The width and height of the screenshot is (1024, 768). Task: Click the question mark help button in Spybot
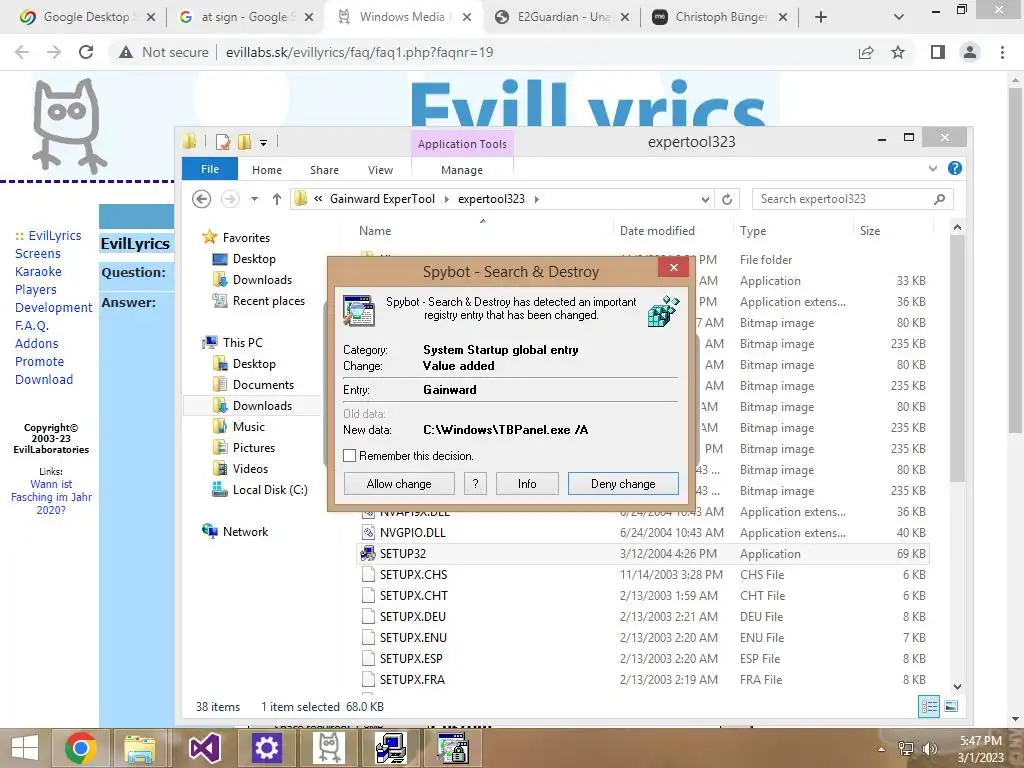pyautogui.click(x=475, y=484)
